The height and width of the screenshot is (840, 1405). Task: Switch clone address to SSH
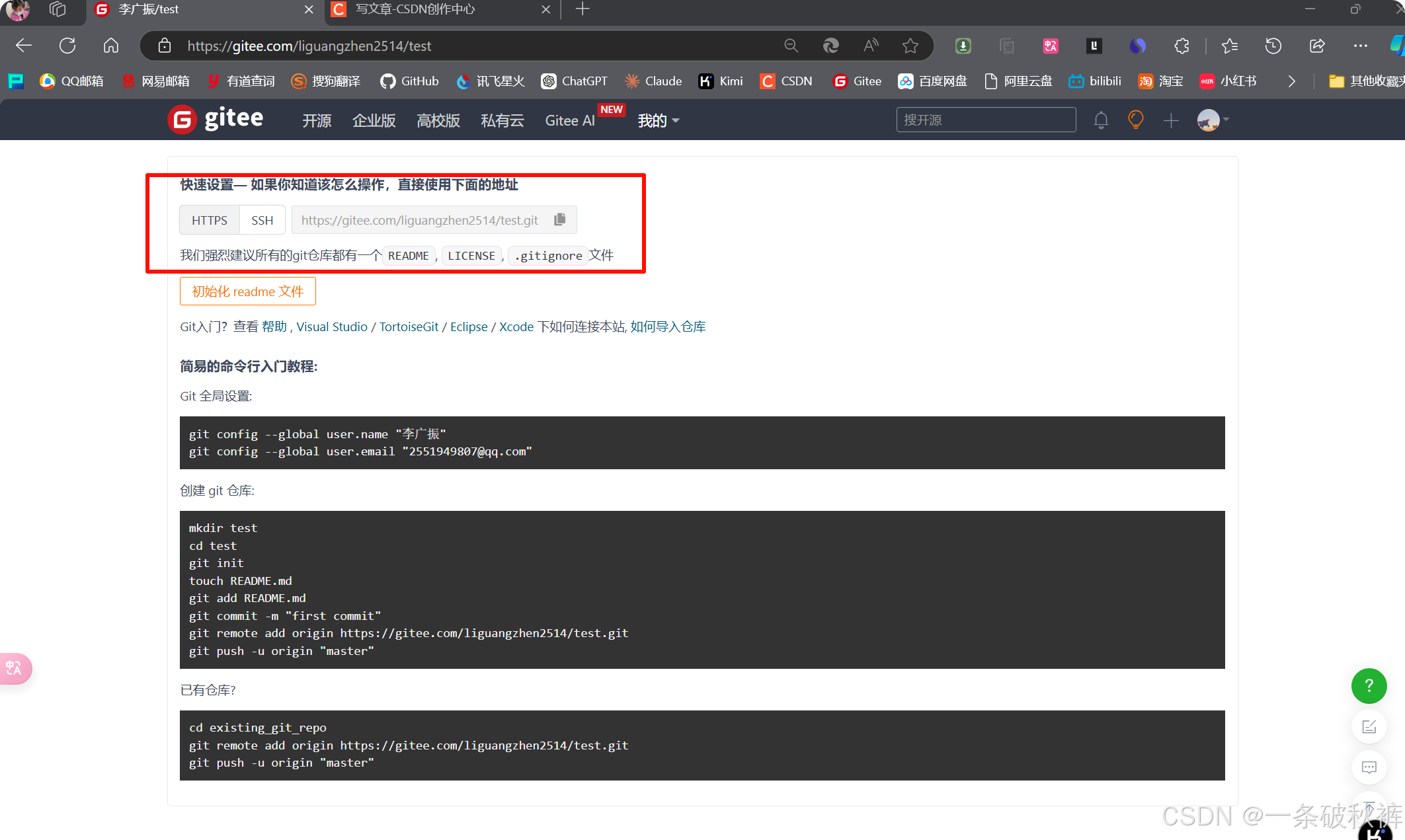tap(262, 220)
